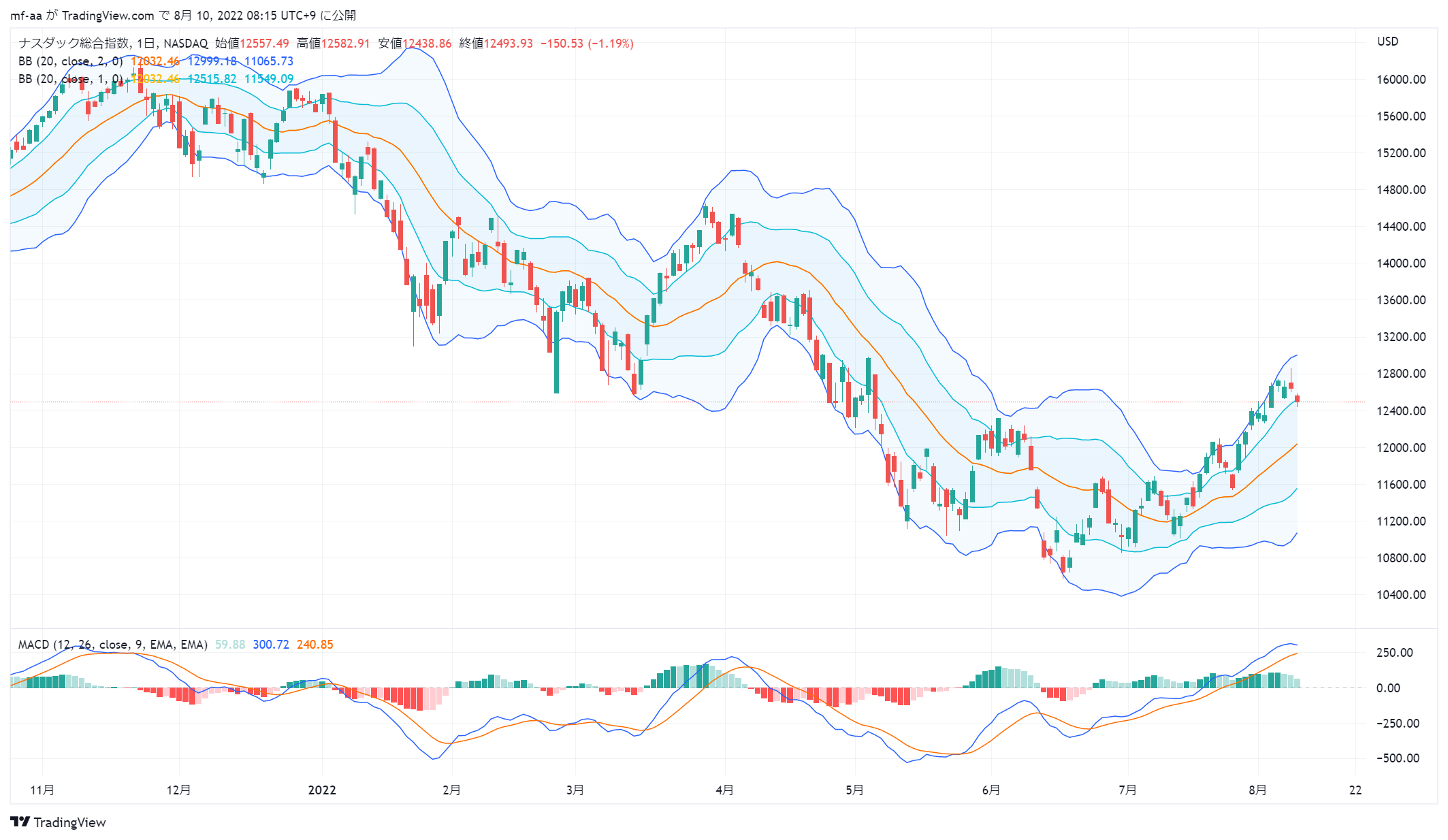Click the 12000.00 price axis label
The width and height of the screenshot is (1448, 840).
[x=1401, y=448]
